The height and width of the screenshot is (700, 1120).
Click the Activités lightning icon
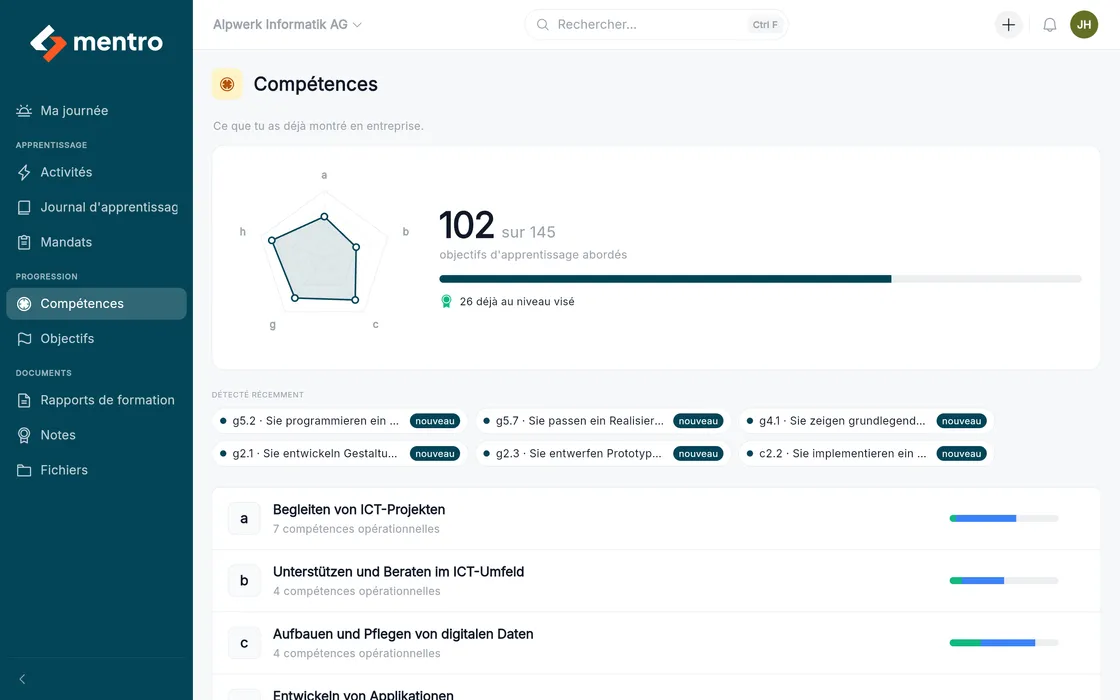24,172
